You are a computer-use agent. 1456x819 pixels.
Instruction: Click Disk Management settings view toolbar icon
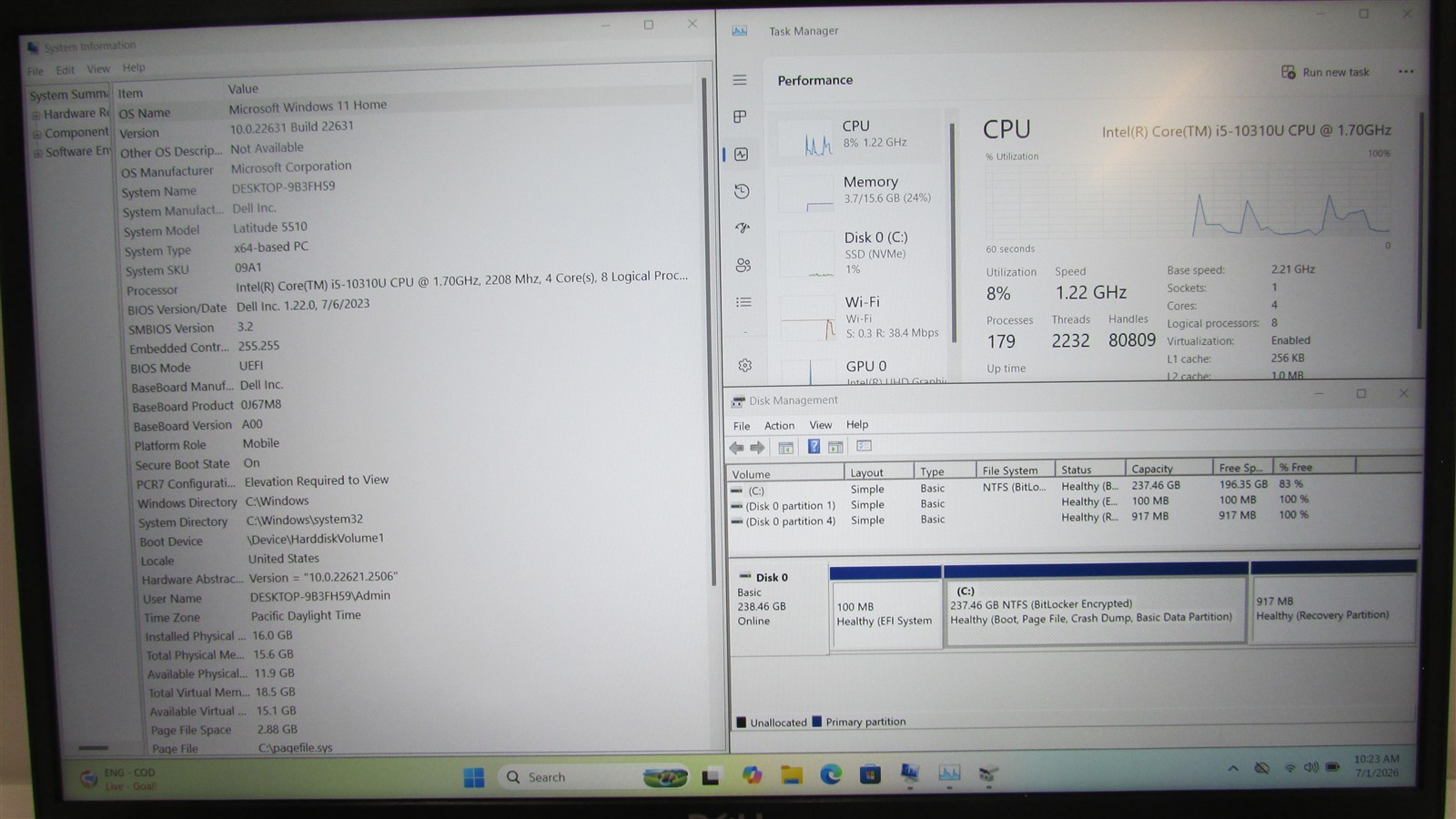[864, 445]
